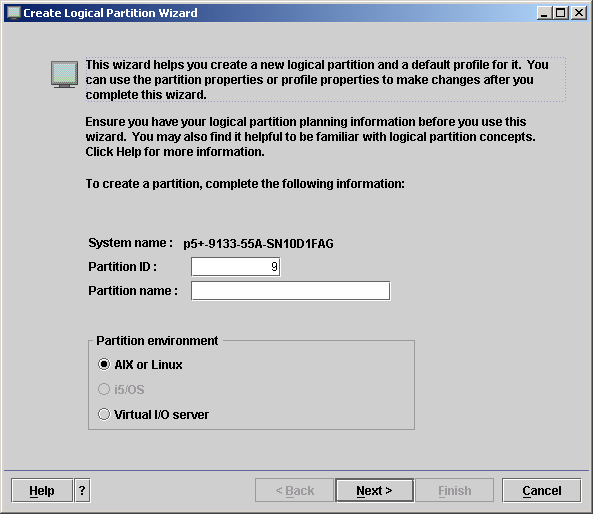This screenshot has height=514, width=593.
Task: Close the wizard with the X button
Action: [x=579, y=13]
